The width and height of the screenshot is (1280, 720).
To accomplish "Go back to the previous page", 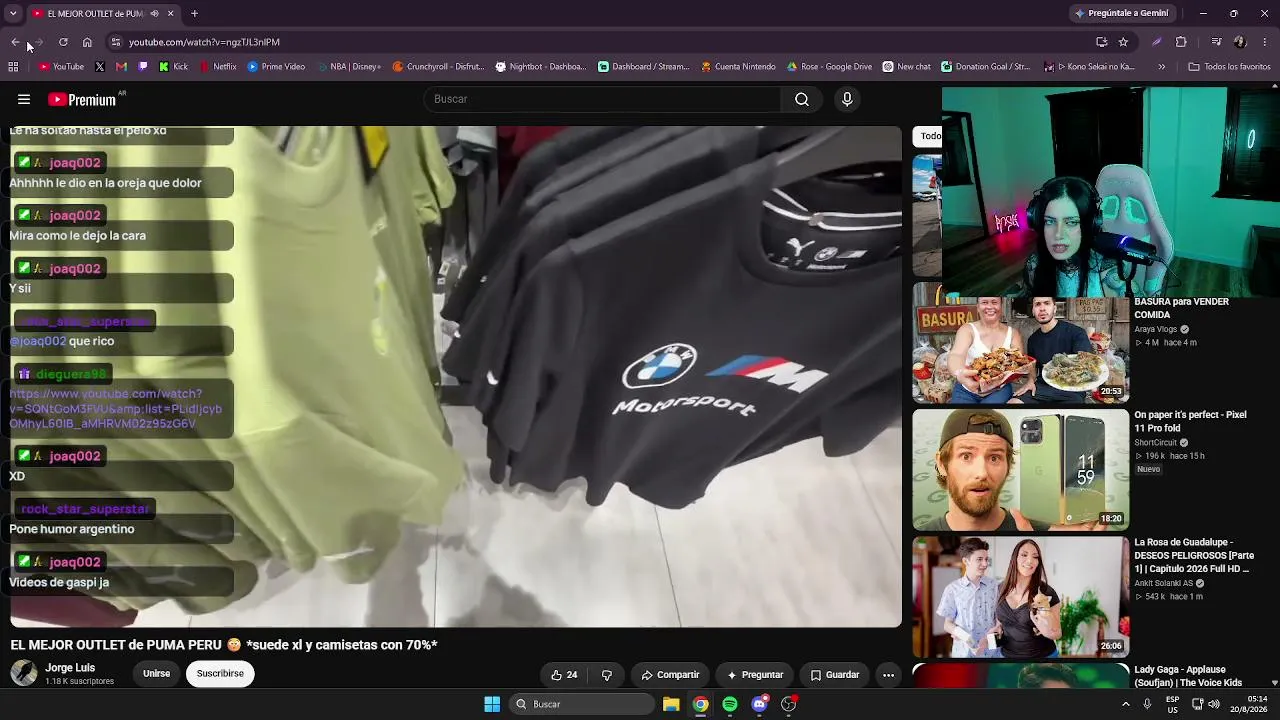I will tap(15, 42).
